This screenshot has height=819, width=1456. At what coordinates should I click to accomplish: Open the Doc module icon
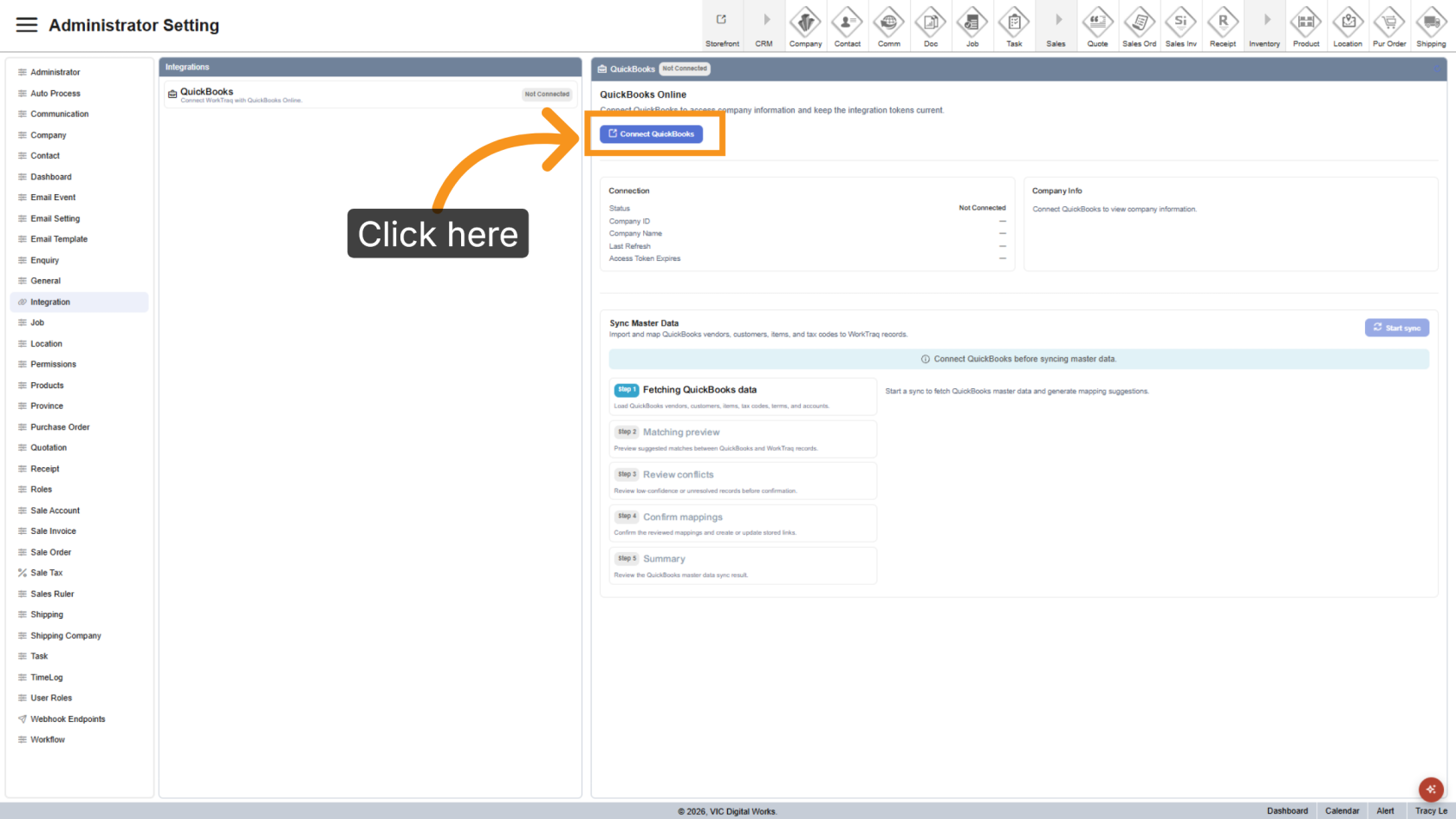tap(931, 26)
